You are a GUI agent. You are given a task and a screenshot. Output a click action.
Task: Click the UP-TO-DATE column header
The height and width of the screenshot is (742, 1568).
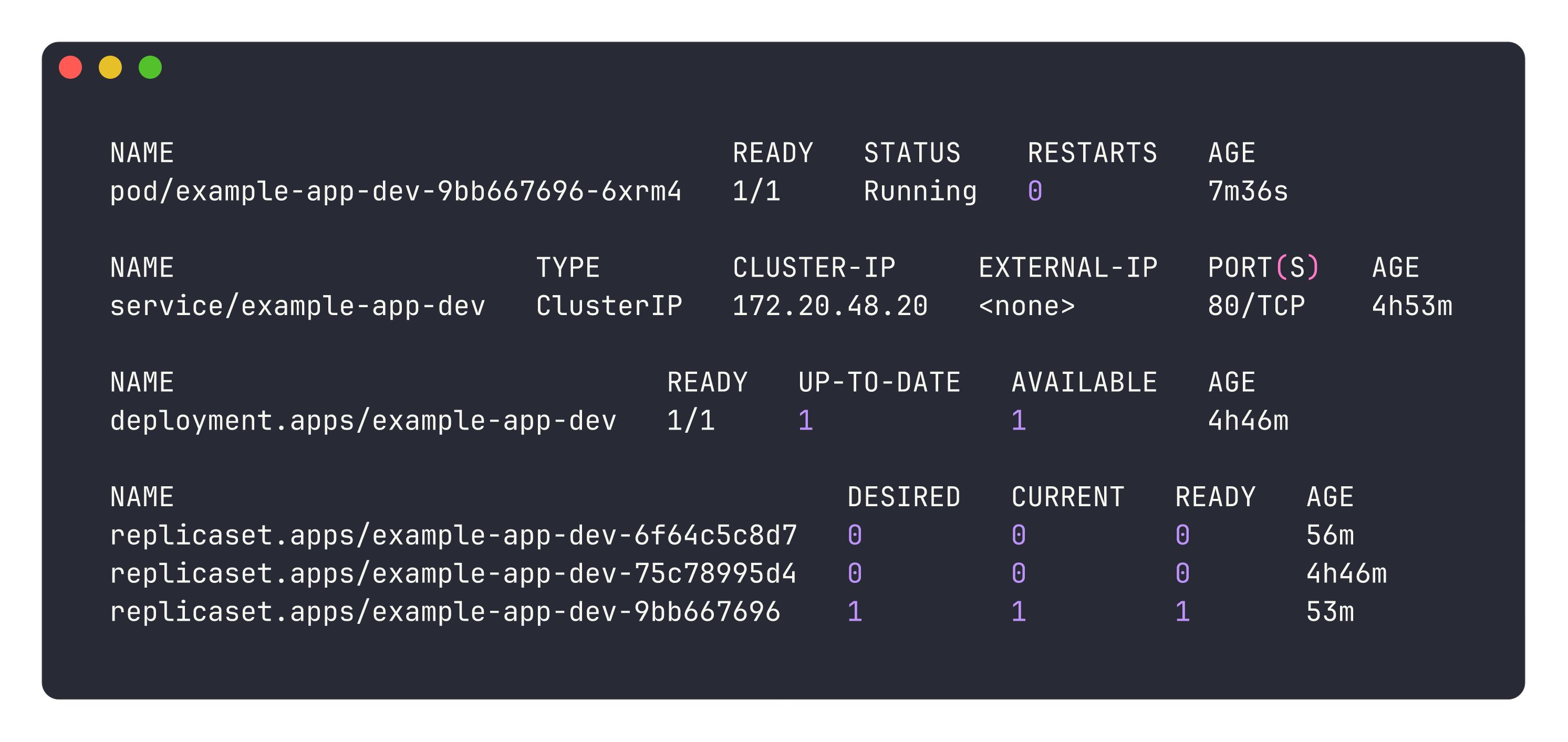pyautogui.click(x=879, y=382)
